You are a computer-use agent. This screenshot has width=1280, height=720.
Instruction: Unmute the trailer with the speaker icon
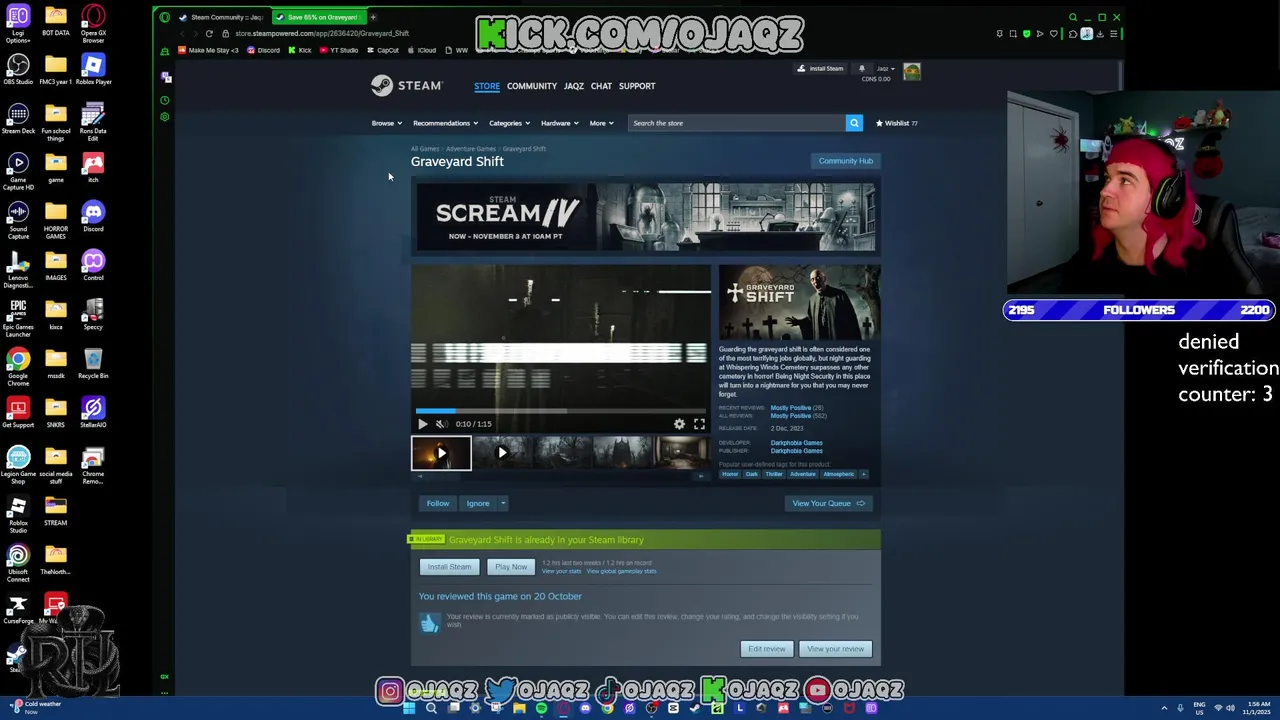click(x=441, y=424)
